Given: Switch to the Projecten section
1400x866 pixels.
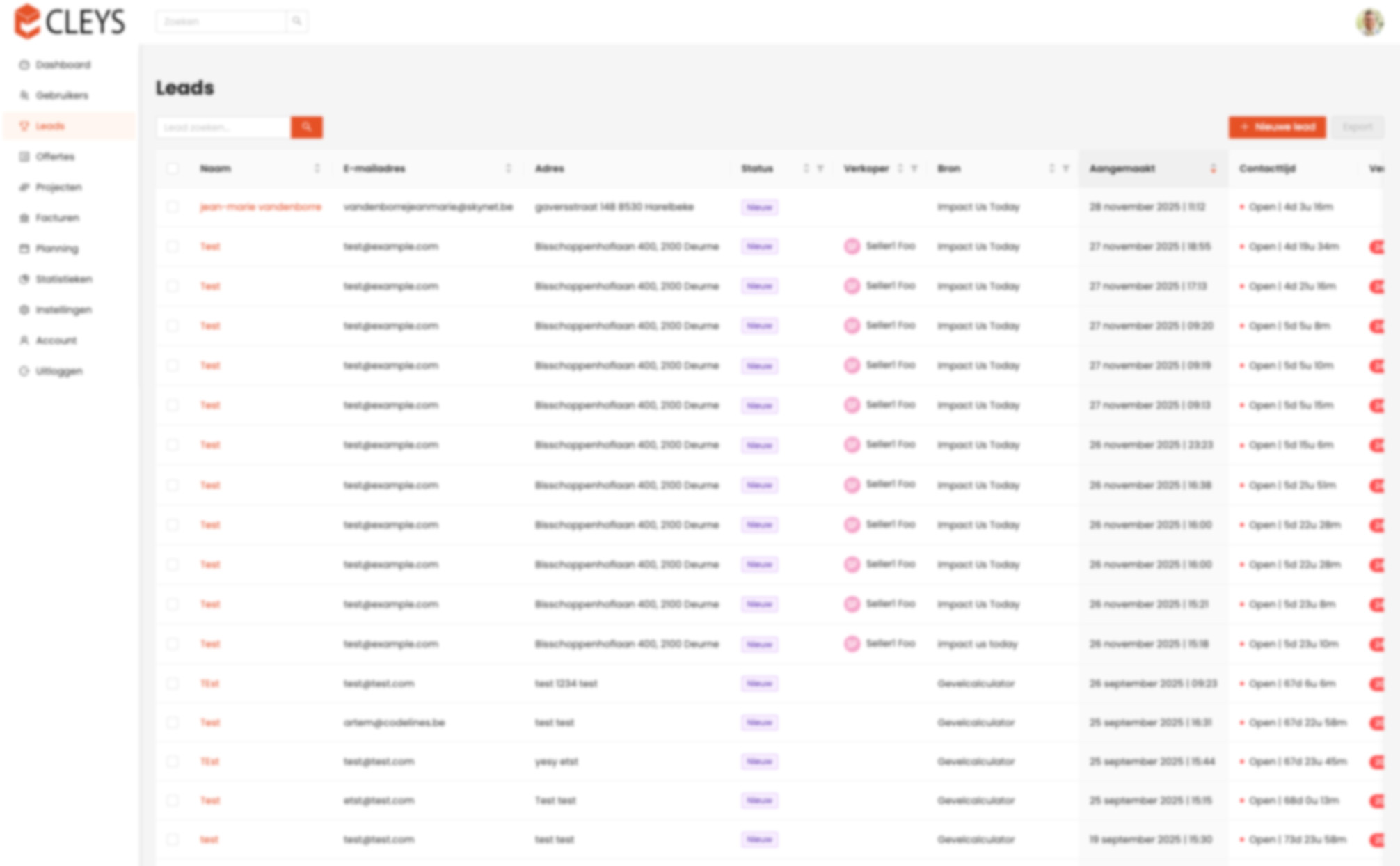Looking at the screenshot, I should click(x=26, y=187).
